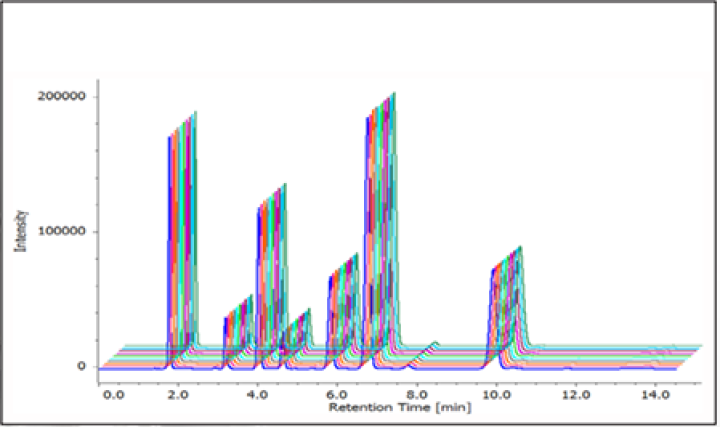The image size is (720, 427).
Task: Select the 200000 tick label on y-axis
Action: click(x=63, y=97)
